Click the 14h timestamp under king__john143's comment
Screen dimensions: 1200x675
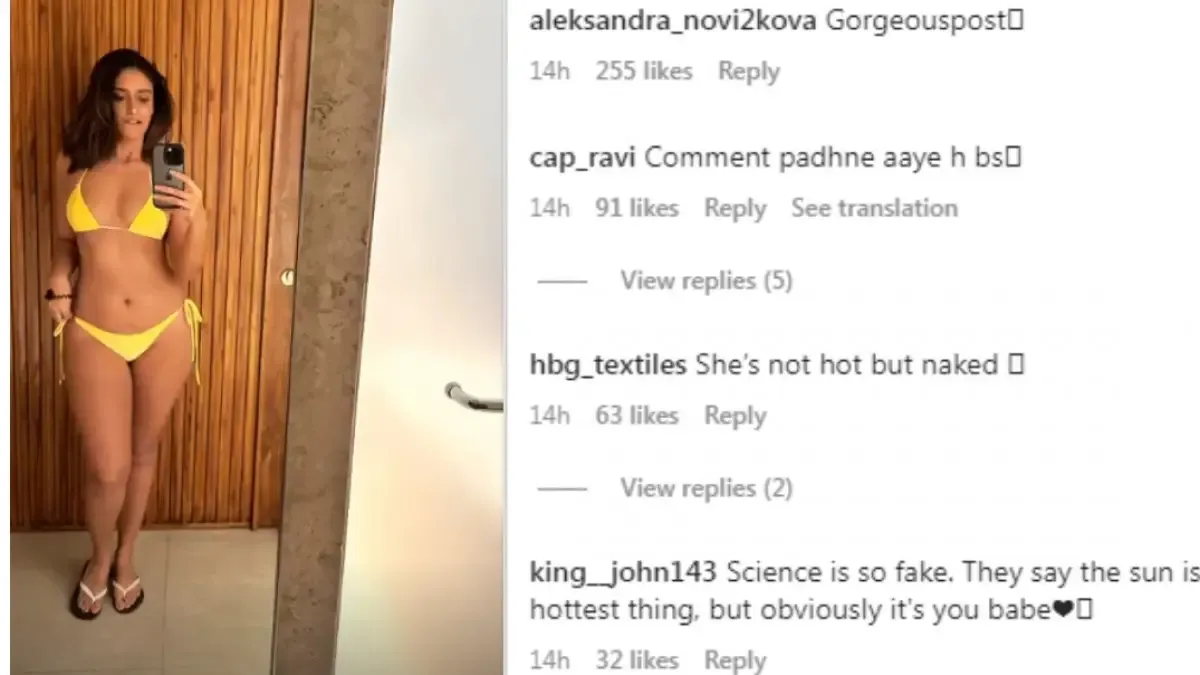pyautogui.click(x=550, y=660)
